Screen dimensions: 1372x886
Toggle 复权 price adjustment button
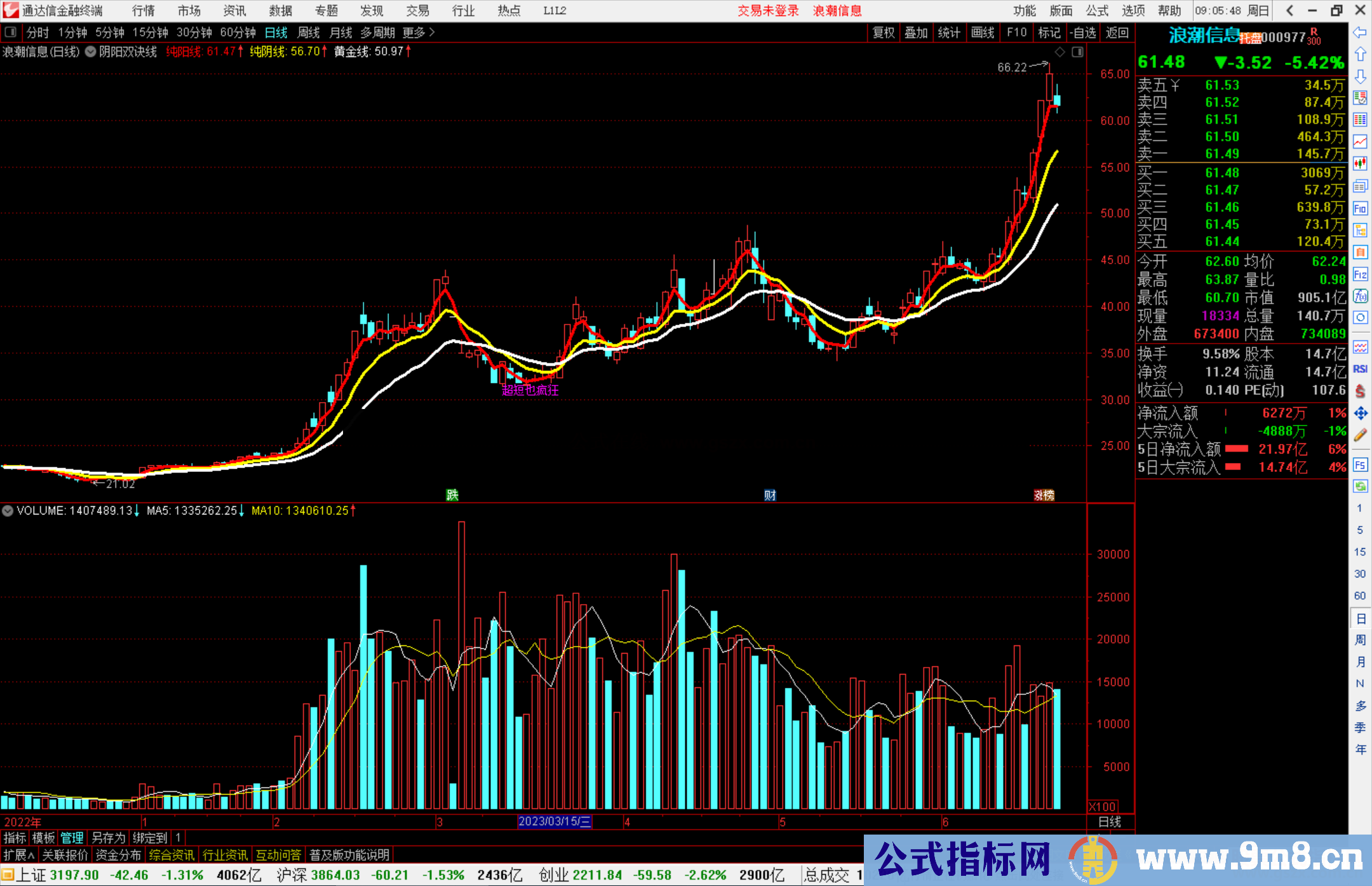click(884, 32)
